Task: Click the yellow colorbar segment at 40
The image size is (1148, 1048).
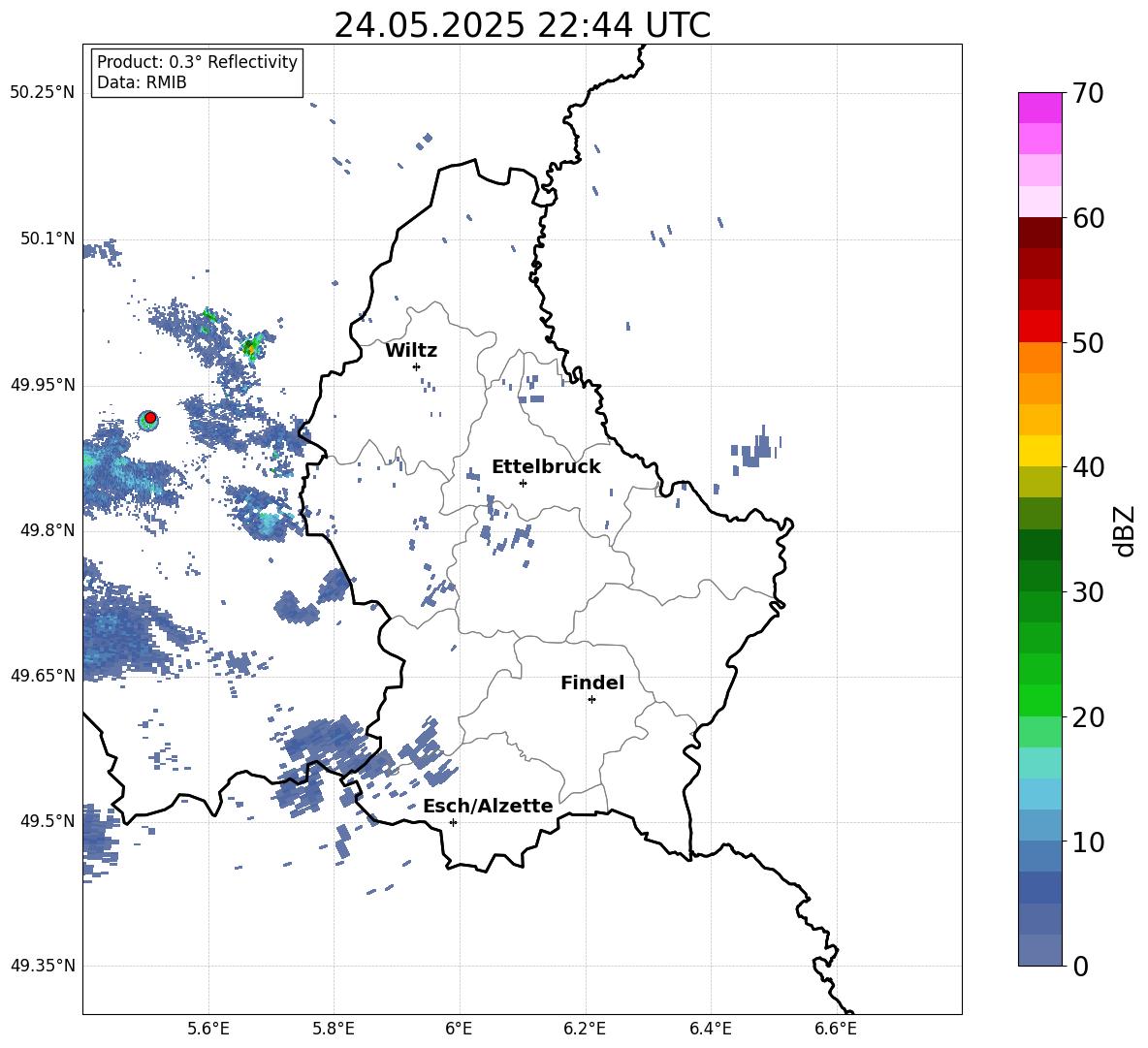Action: tap(1039, 451)
